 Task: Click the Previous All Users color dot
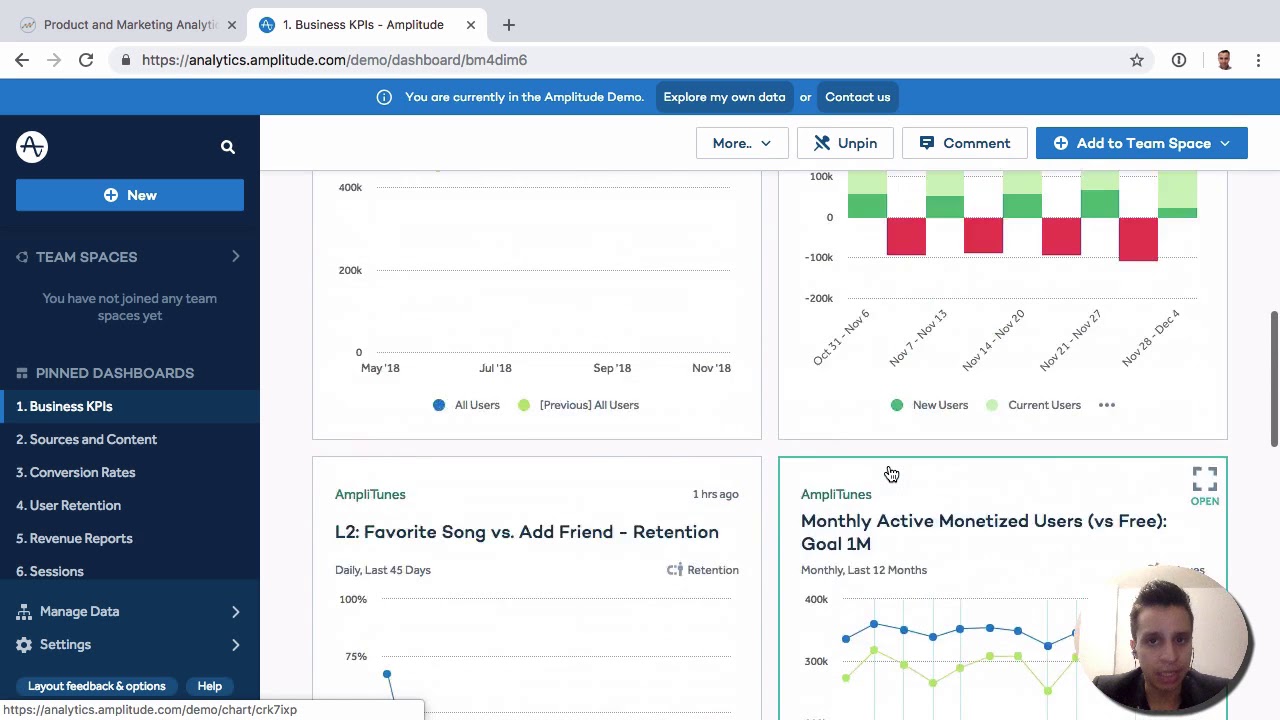point(524,405)
